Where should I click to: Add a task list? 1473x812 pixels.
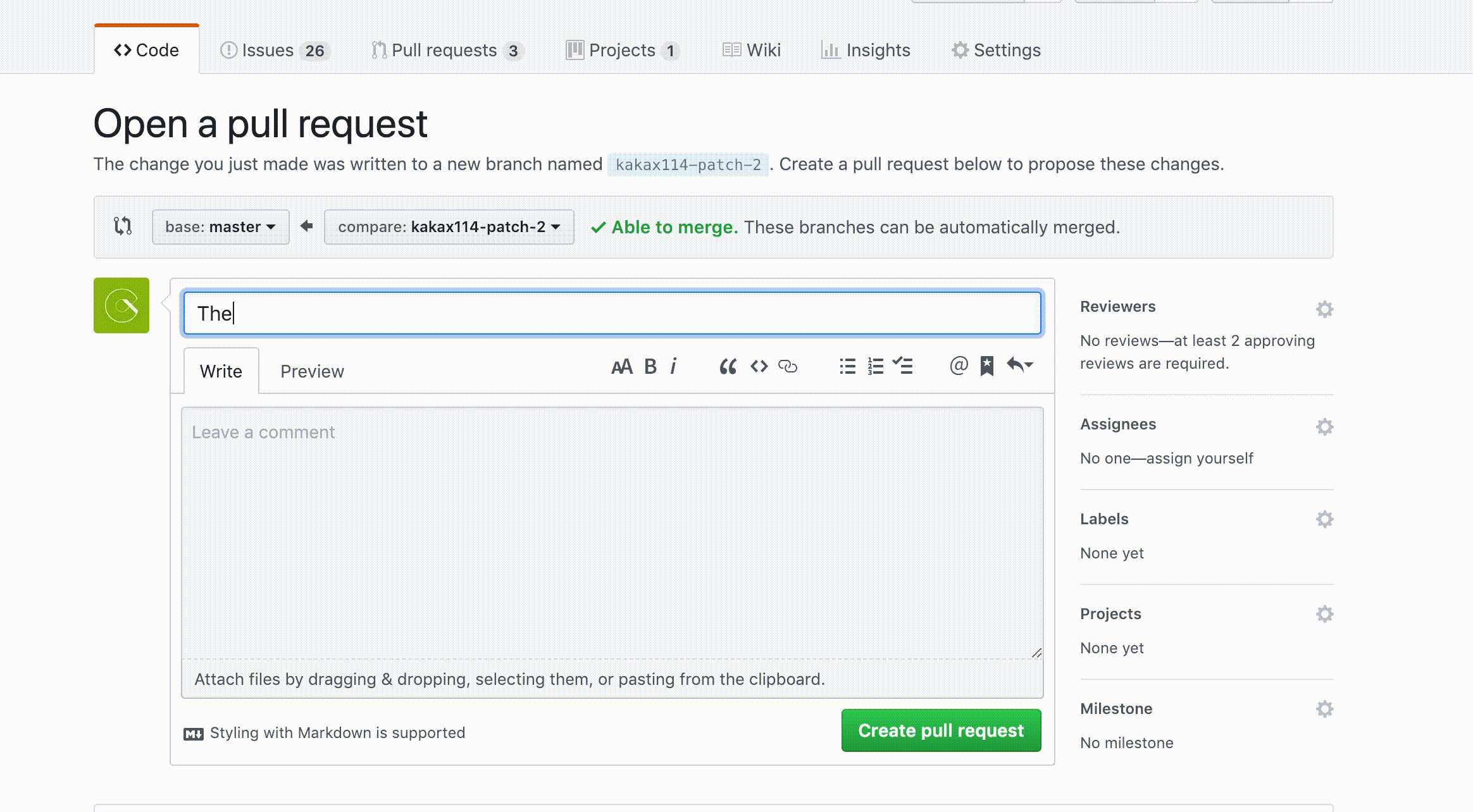903,366
